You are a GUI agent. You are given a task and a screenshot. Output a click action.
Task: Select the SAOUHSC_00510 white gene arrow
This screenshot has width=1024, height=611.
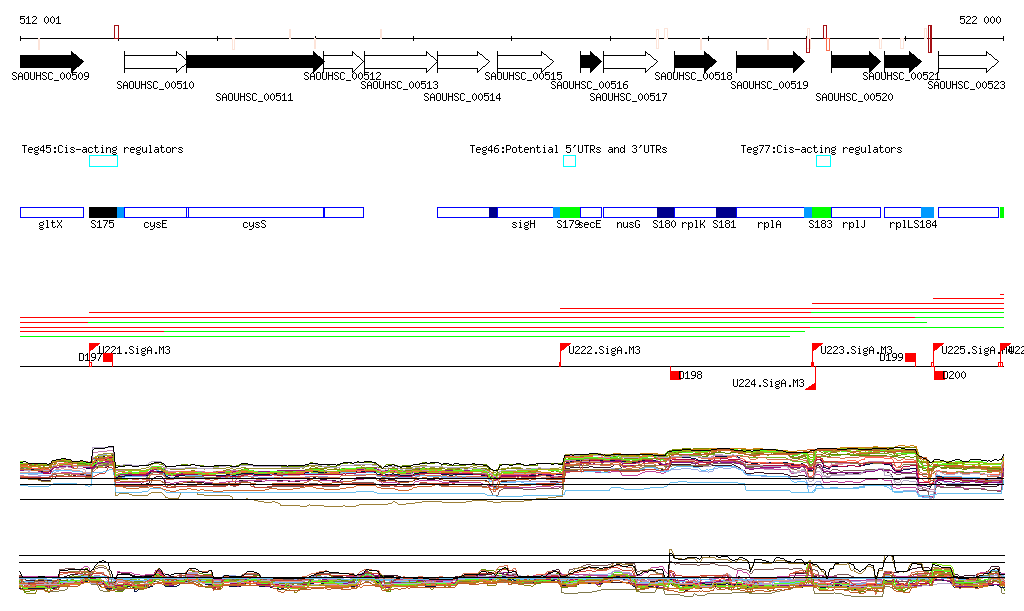click(154, 61)
